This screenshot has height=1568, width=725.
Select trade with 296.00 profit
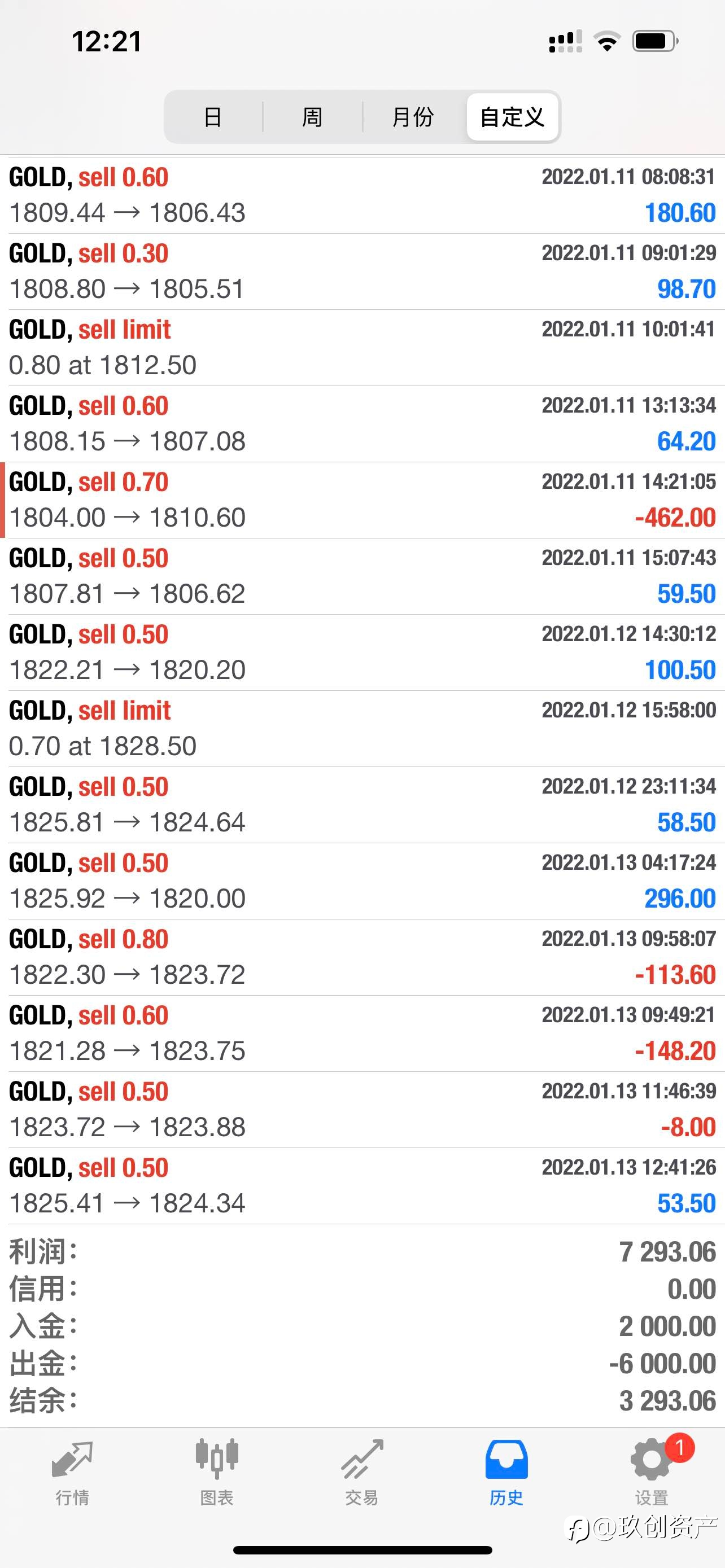point(362,881)
